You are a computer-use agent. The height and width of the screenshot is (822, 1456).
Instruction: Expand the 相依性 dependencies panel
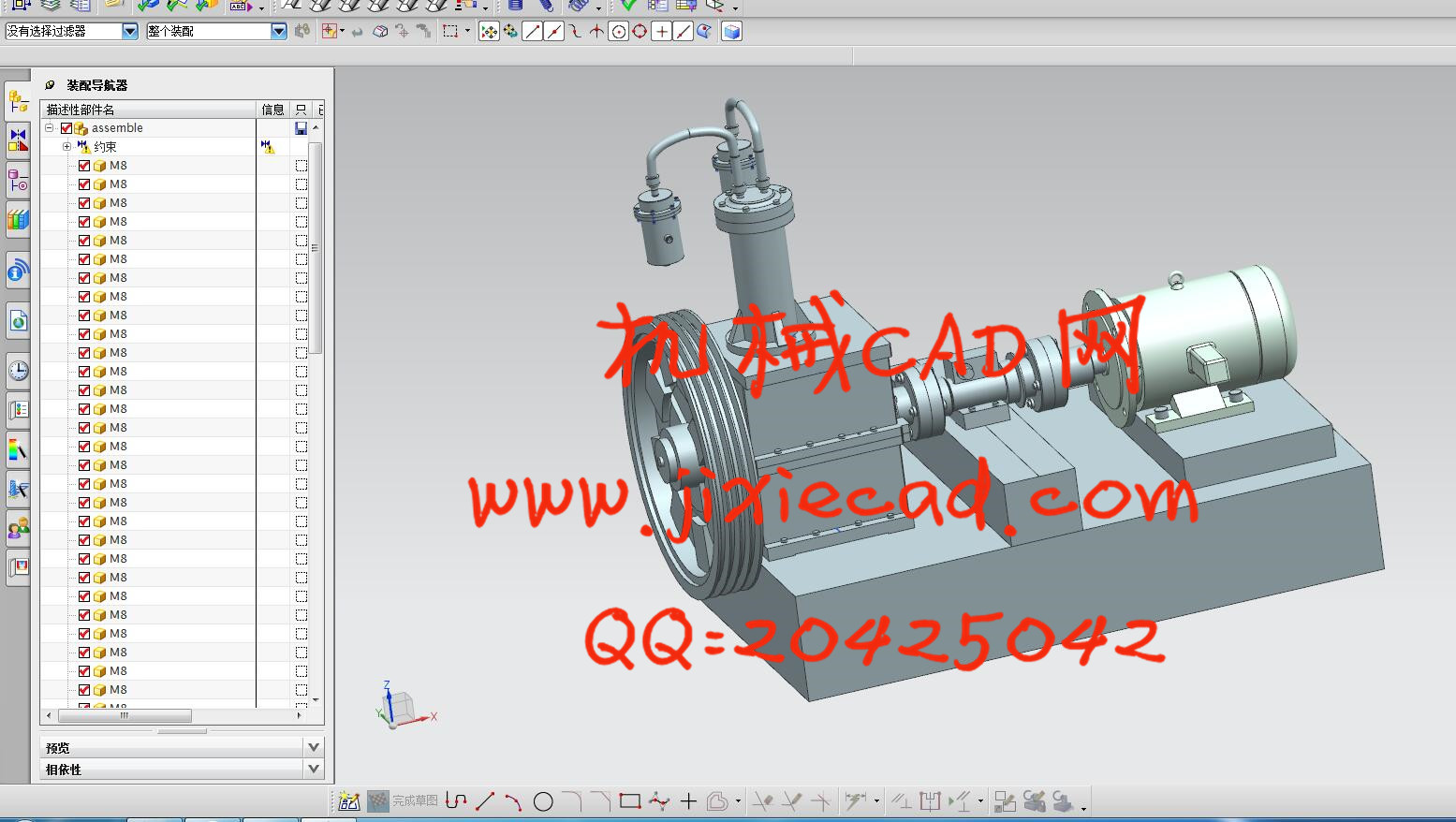coord(314,769)
